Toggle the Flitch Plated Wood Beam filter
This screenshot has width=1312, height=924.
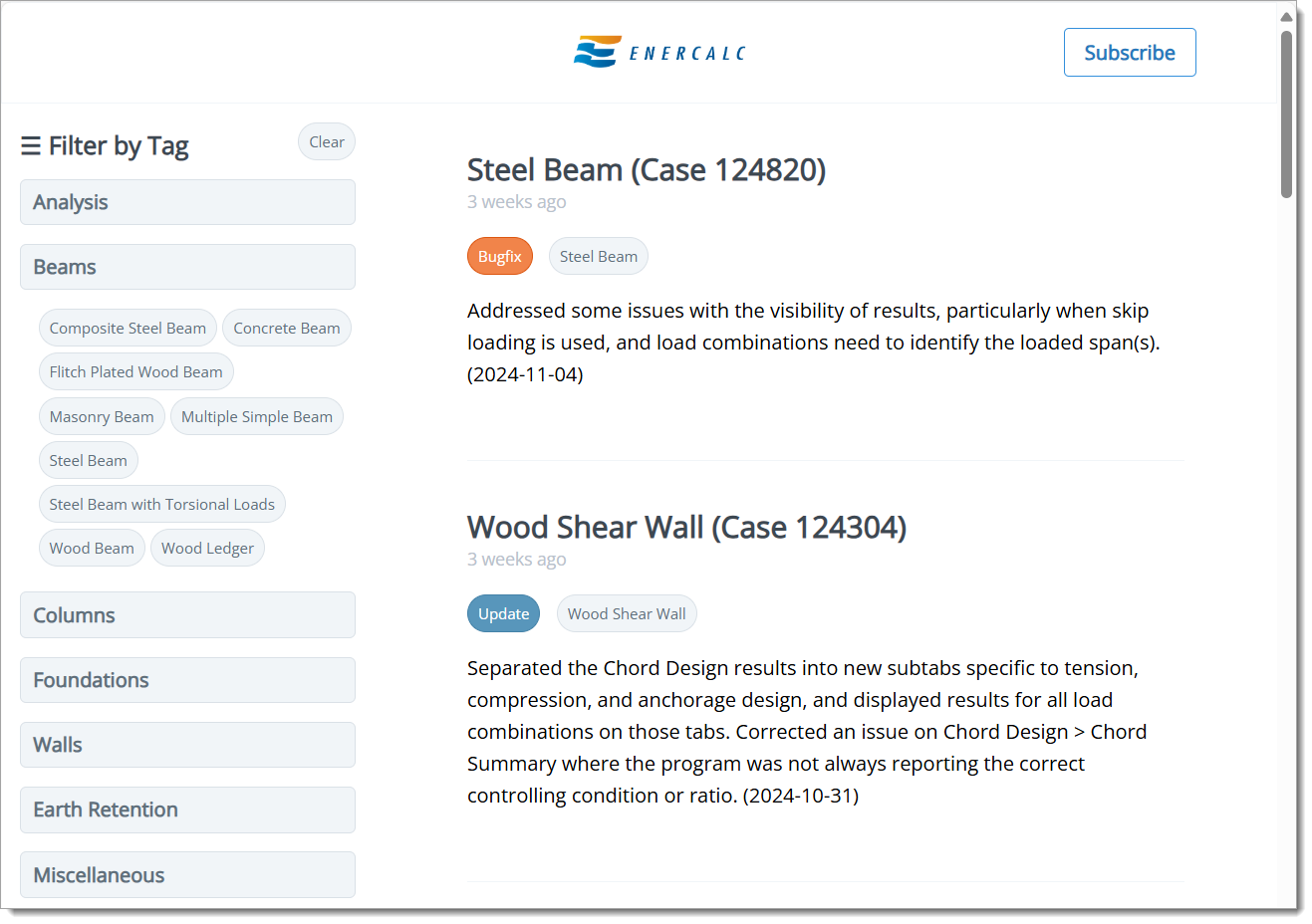[136, 372]
